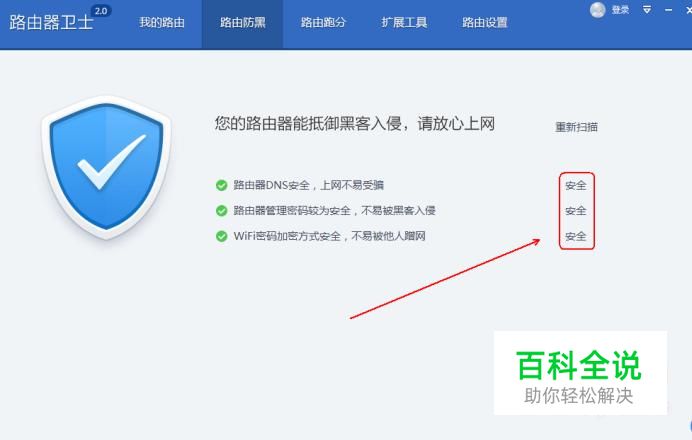Image resolution: width=692 pixels, height=440 pixels.
Task: Select the 扩展工具 tab
Action: coord(404,23)
